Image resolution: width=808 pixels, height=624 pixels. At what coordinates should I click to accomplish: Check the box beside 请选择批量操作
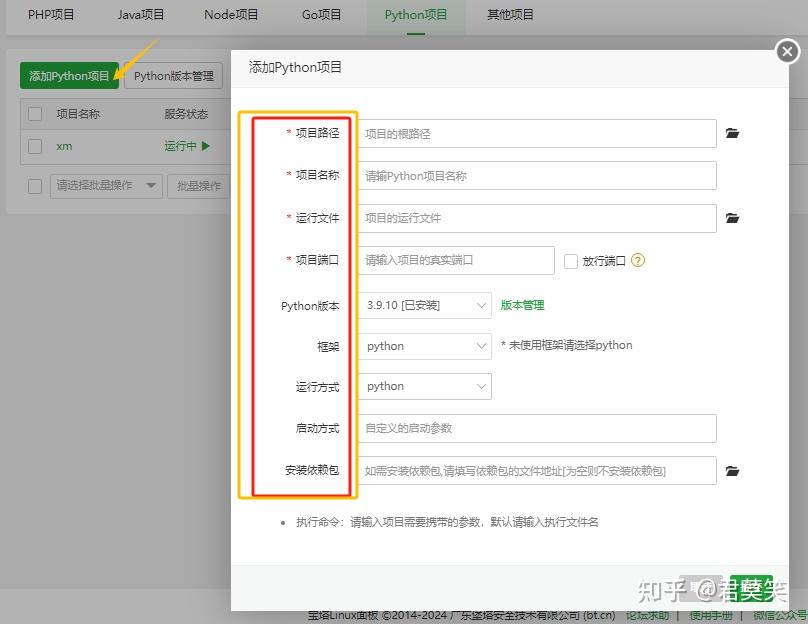(x=35, y=186)
